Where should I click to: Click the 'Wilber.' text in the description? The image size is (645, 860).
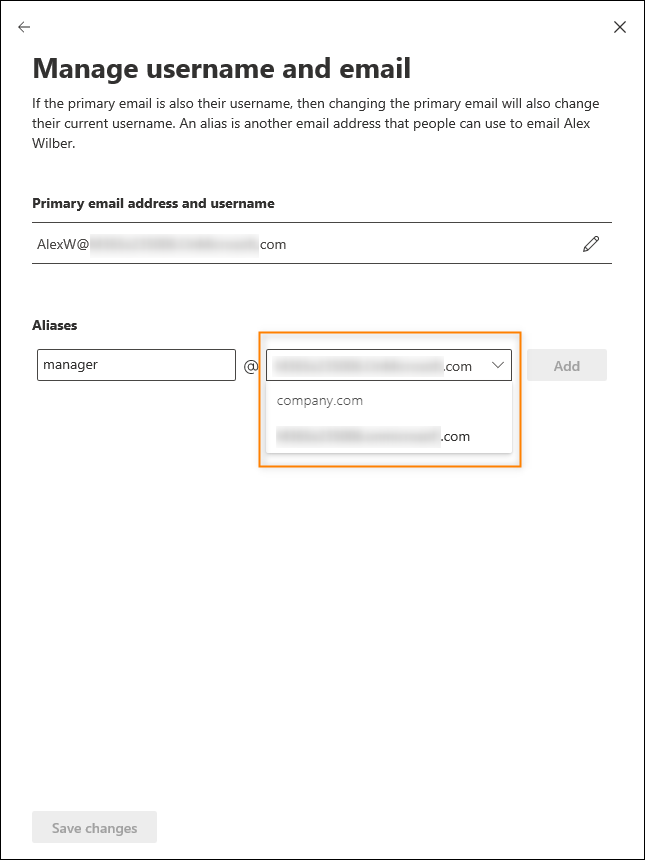[x=56, y=143]
